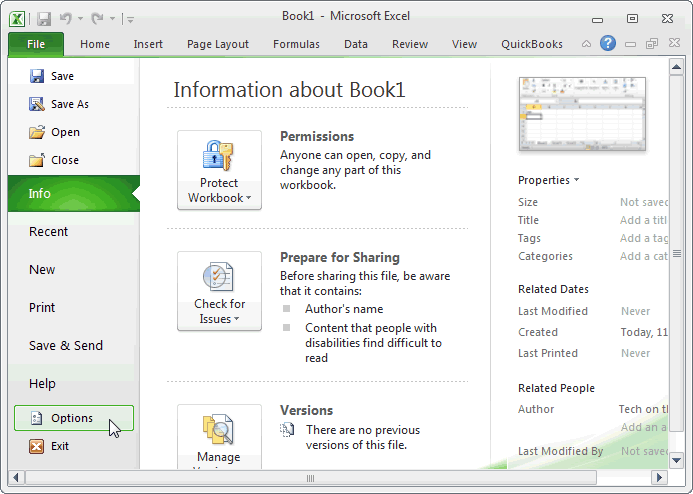Open the Undo history dropdown arrow
Viewport: 693px width, 494px height.
(x=80, y=19)
